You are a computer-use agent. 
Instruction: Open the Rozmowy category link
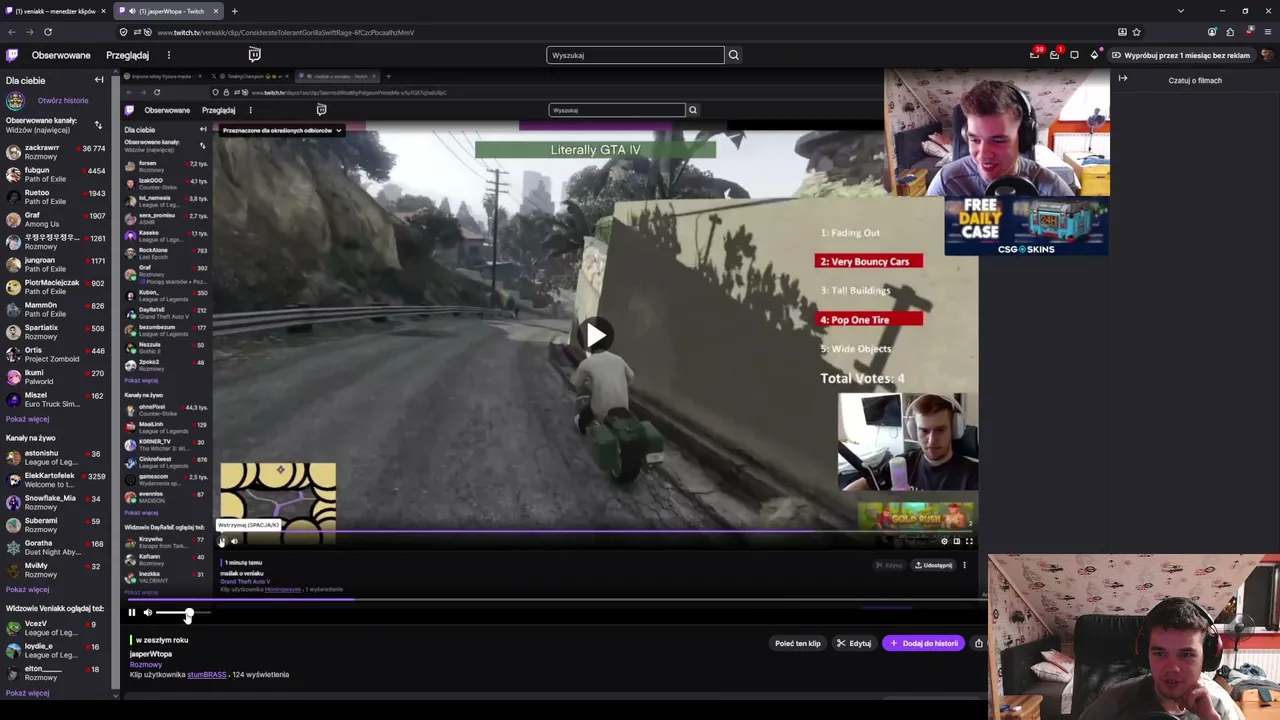(146, 664)
